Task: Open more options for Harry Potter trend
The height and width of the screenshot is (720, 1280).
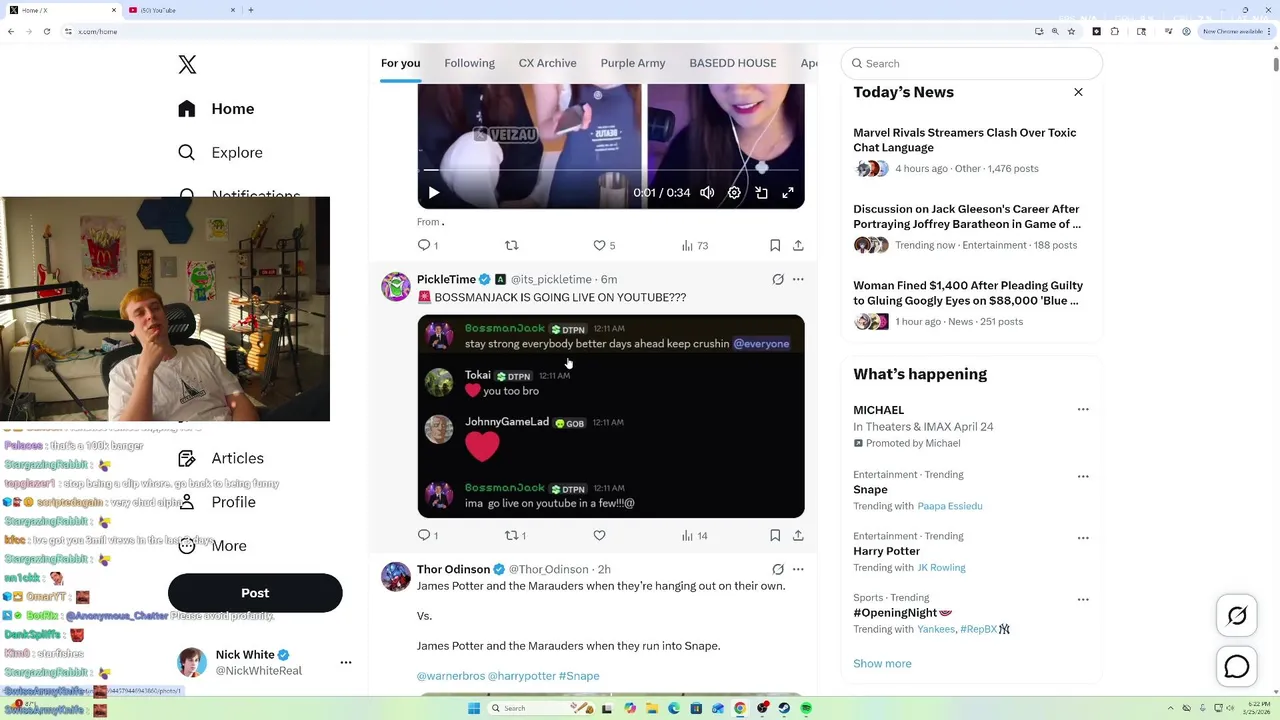Action: click(x=1083, y=538)
